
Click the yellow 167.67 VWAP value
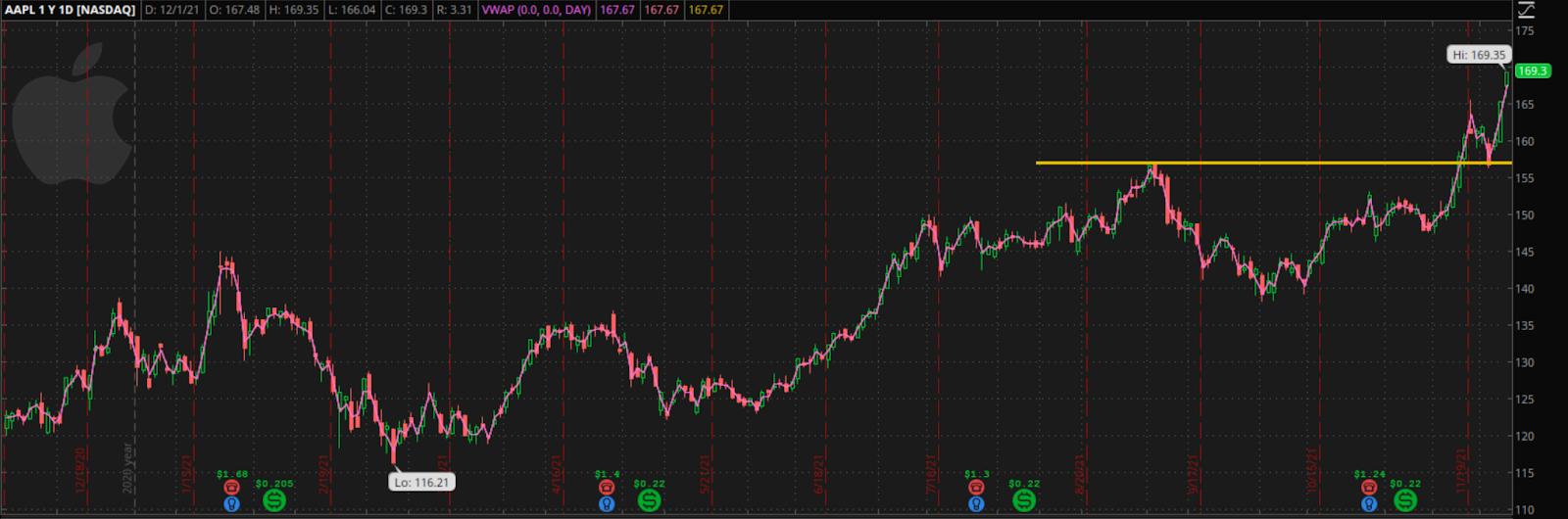pos(706,10)
